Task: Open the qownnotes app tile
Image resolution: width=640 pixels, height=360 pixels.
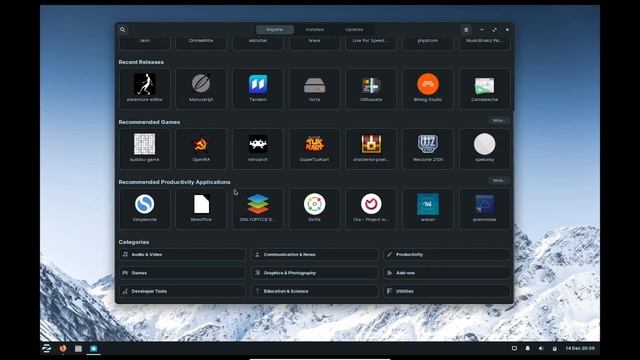Action: (484, 209)
